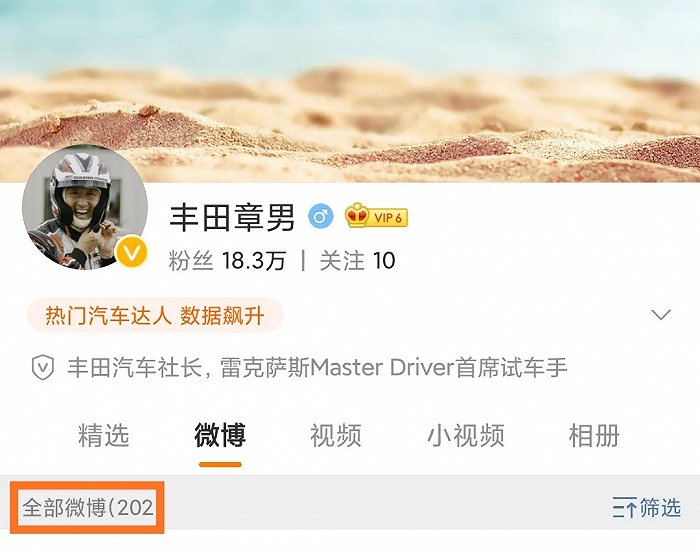
Task: Click the 筛选 filter icon
Action: point(624,508)
